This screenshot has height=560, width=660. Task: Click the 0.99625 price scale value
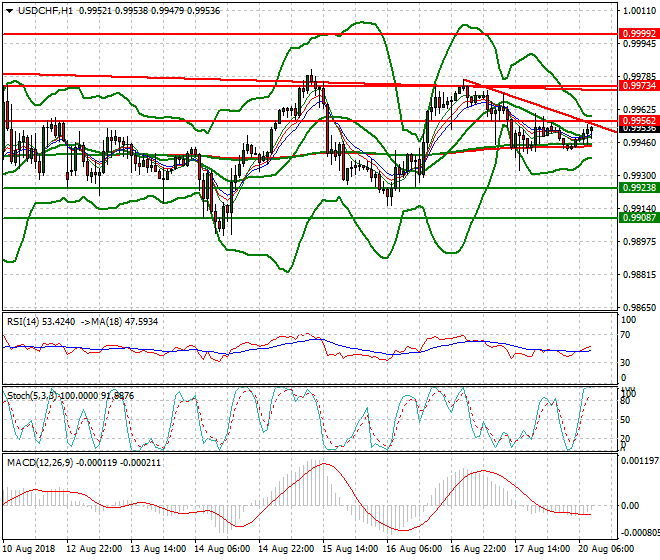[x=639, y=110]
